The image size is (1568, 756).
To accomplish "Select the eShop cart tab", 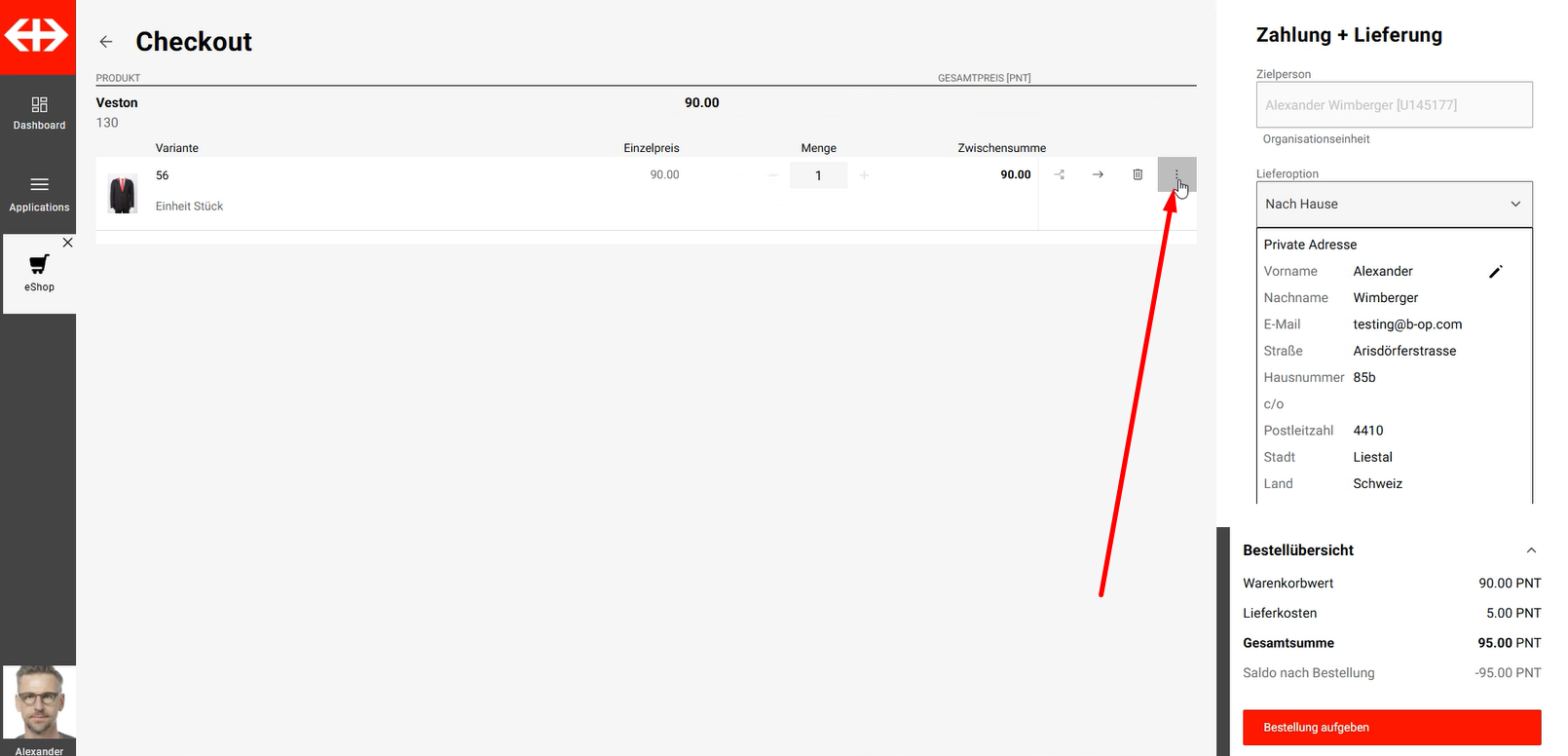I will point(39,273).
